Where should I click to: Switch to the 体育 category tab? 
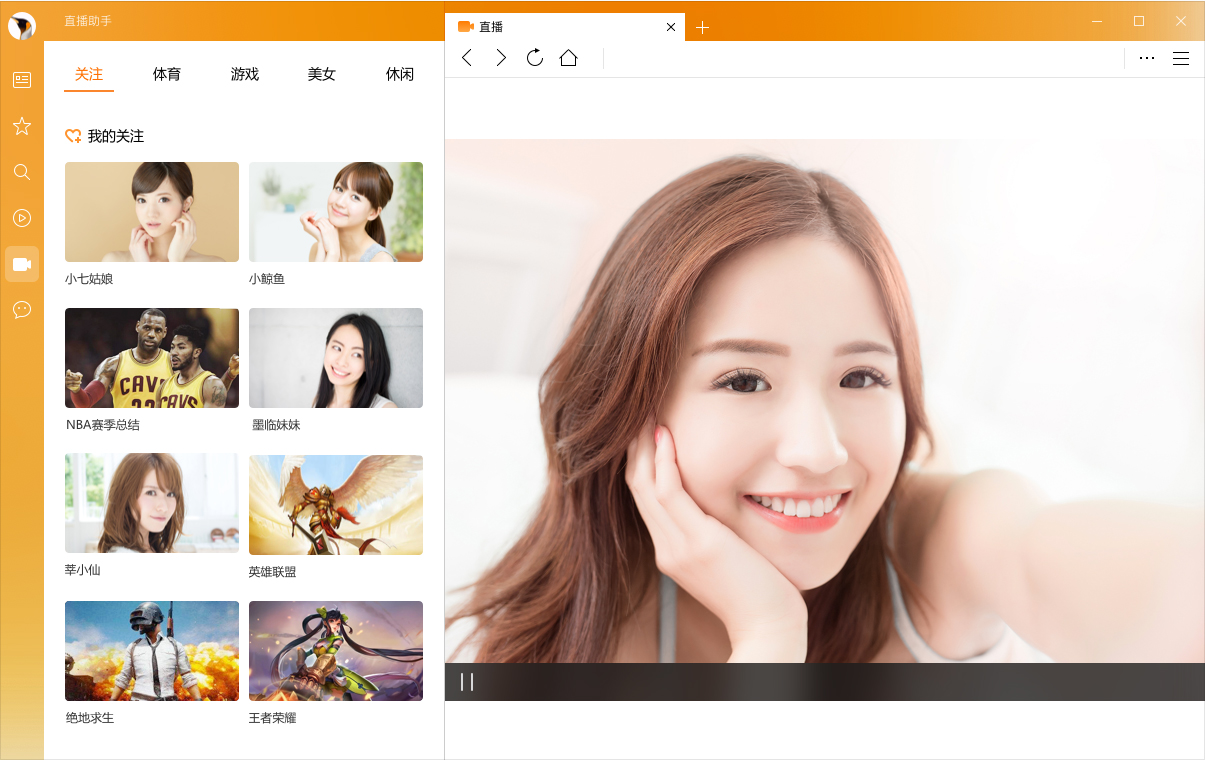[167, 74]
